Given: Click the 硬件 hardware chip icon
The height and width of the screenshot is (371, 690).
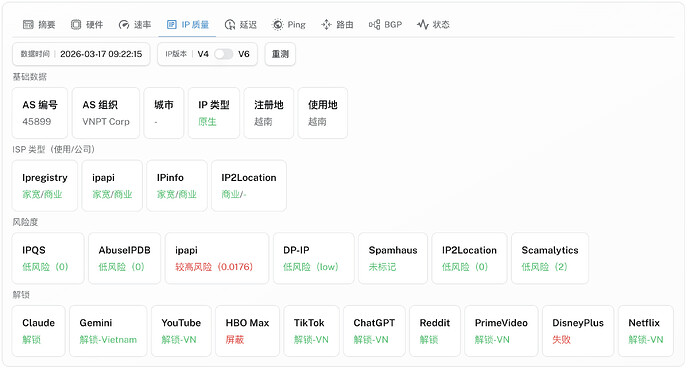Looking at the screenshot, I should pos(76,25).
